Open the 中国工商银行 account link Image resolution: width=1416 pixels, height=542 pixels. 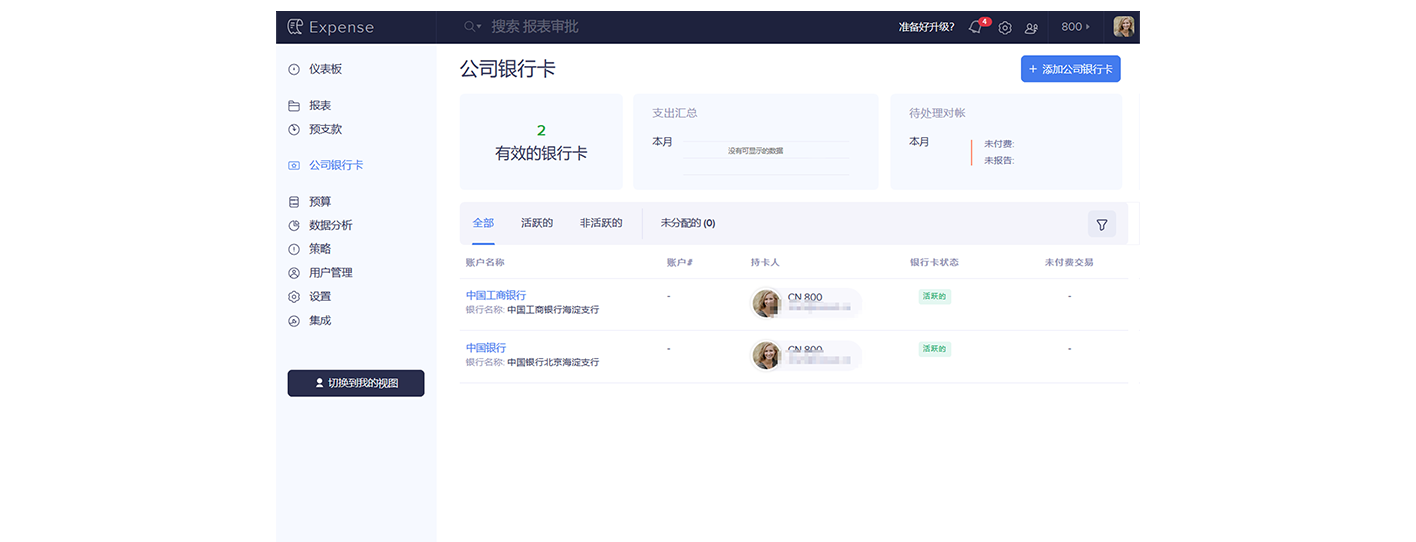tap(495, 295)
